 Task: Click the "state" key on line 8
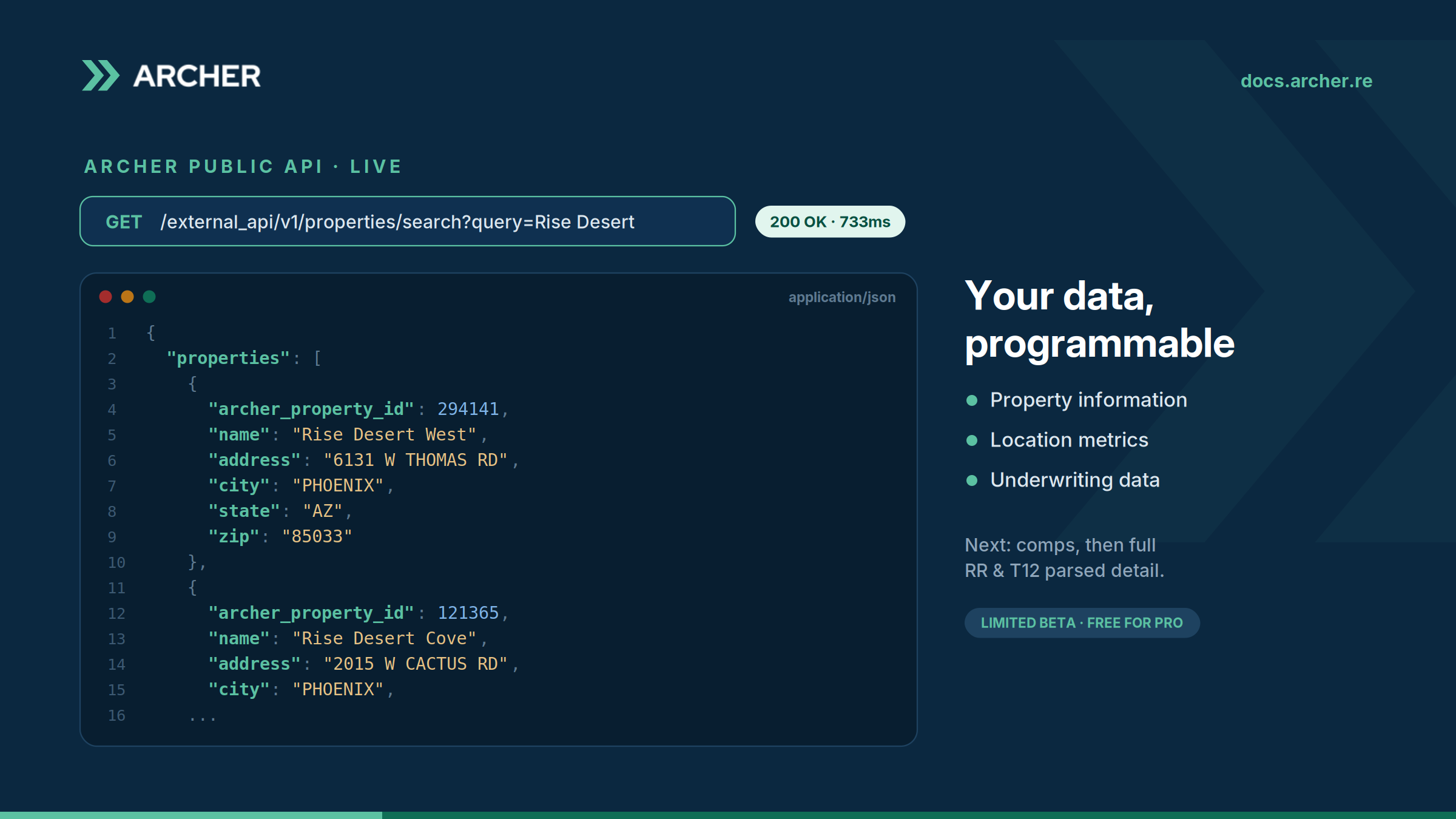(244, 511)
